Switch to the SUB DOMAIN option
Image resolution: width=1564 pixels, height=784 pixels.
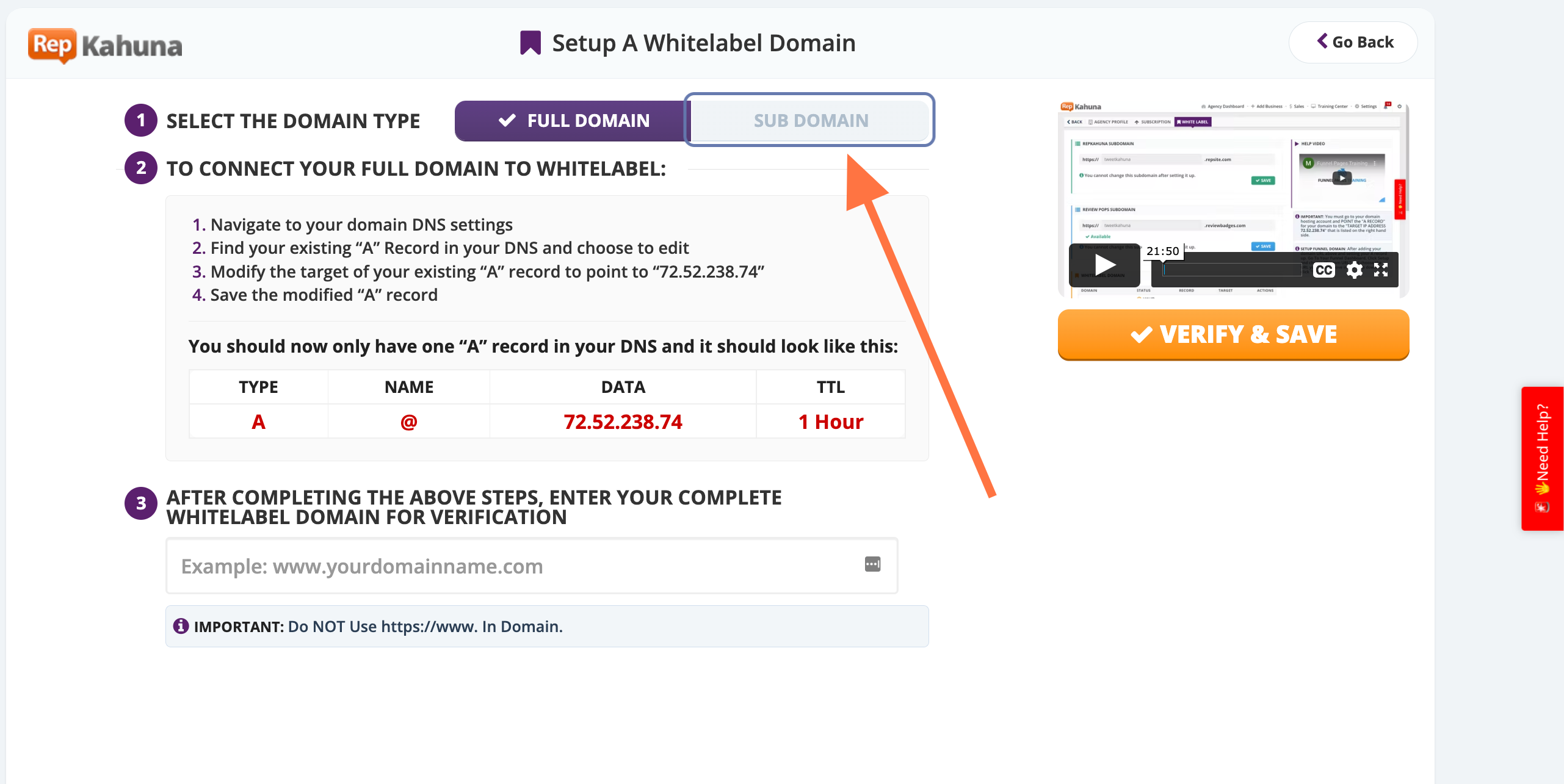pos(810,121)
